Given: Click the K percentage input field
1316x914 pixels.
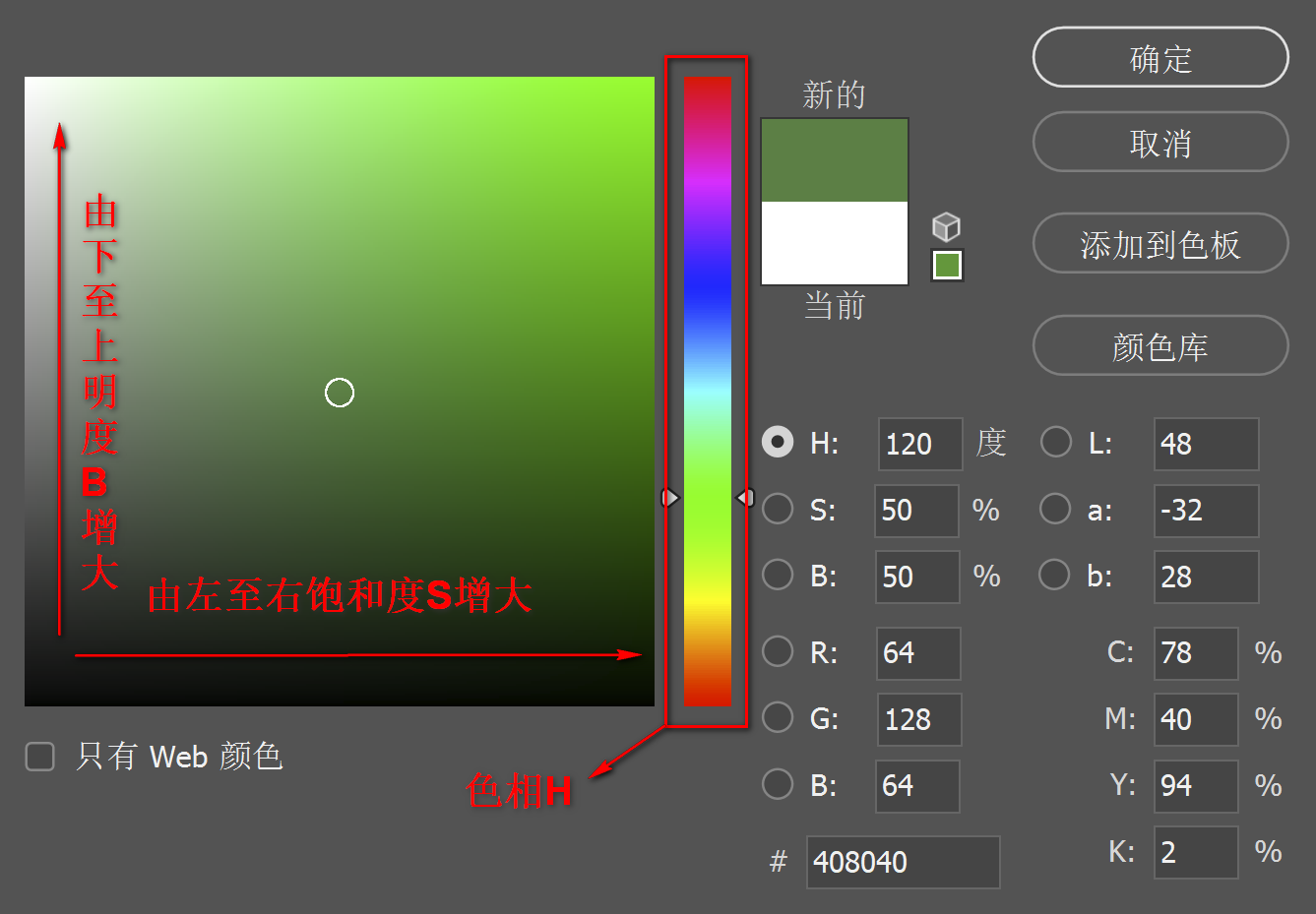Looking at the screenshot, I should [x=1195, y=852].
